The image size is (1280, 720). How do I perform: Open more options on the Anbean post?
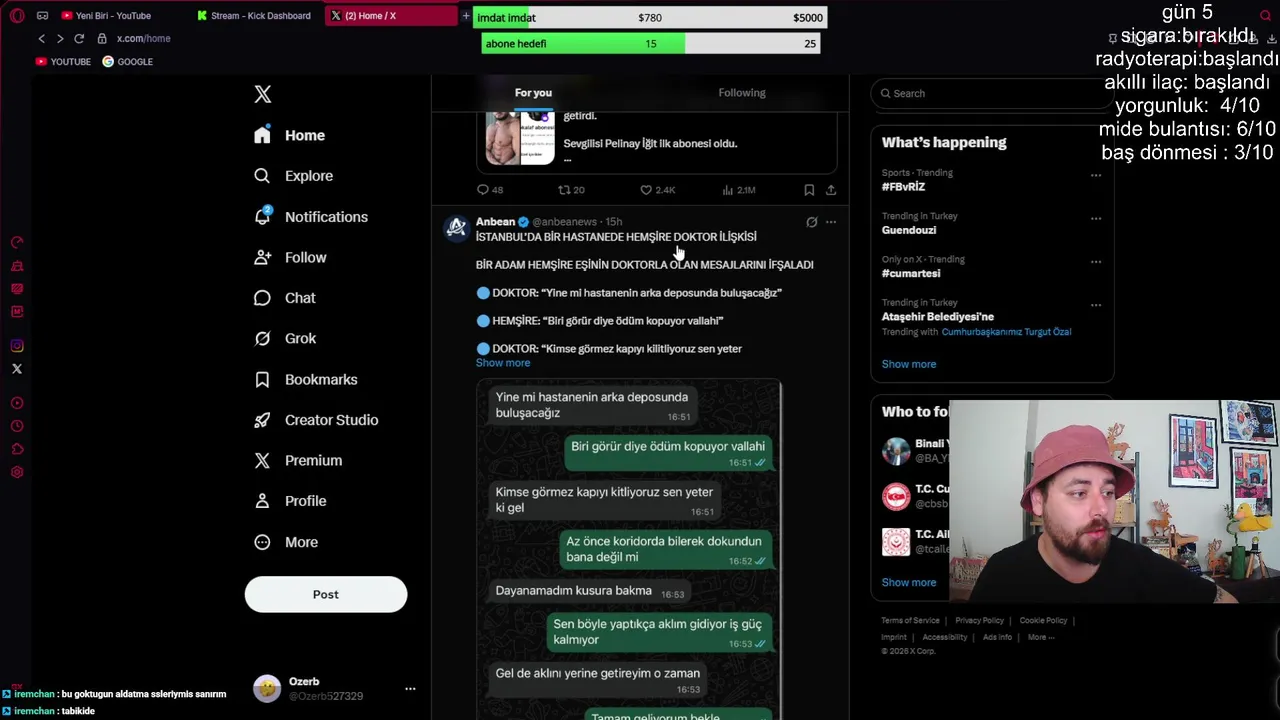(830, 222)
